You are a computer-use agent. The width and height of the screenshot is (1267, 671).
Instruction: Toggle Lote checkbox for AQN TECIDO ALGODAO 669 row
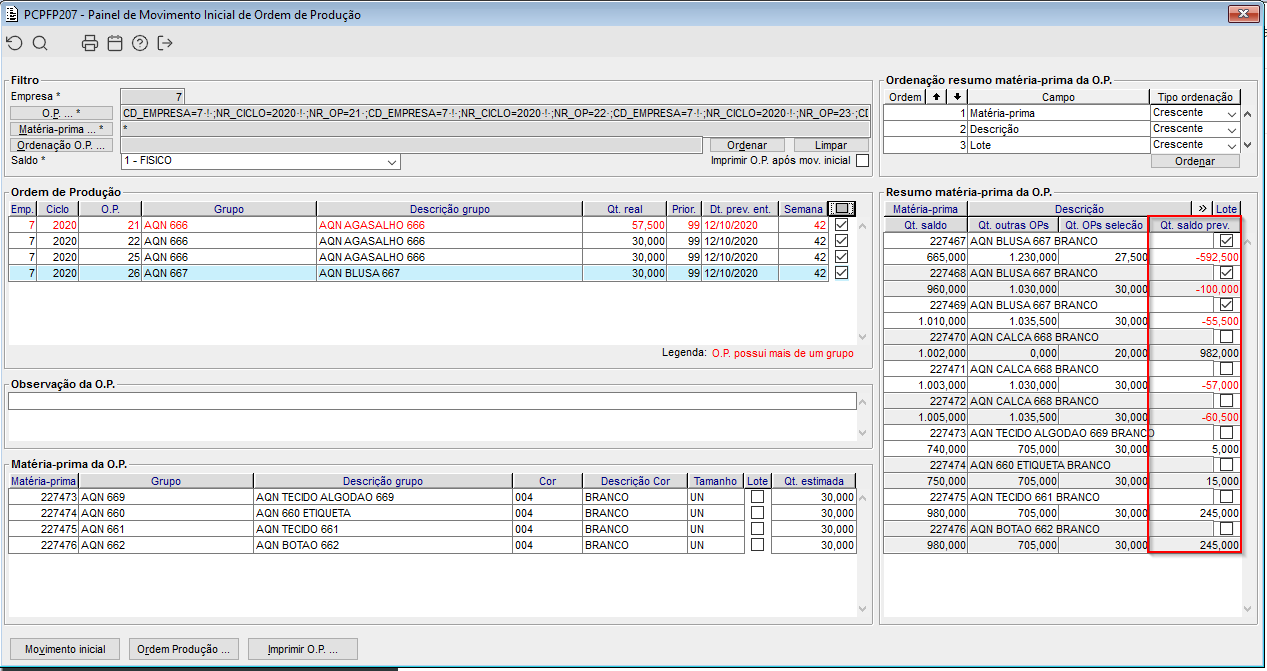pos(757,497)
